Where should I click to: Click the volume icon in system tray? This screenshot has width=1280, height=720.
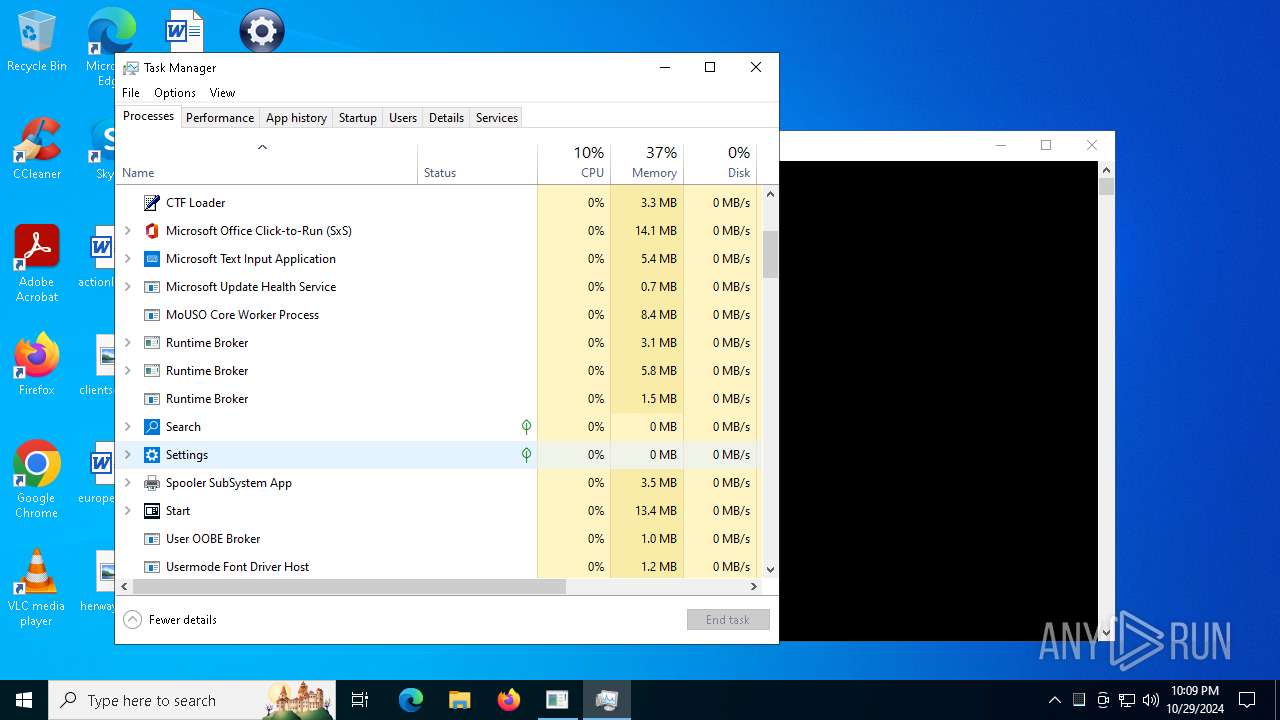click(1151, 700)
